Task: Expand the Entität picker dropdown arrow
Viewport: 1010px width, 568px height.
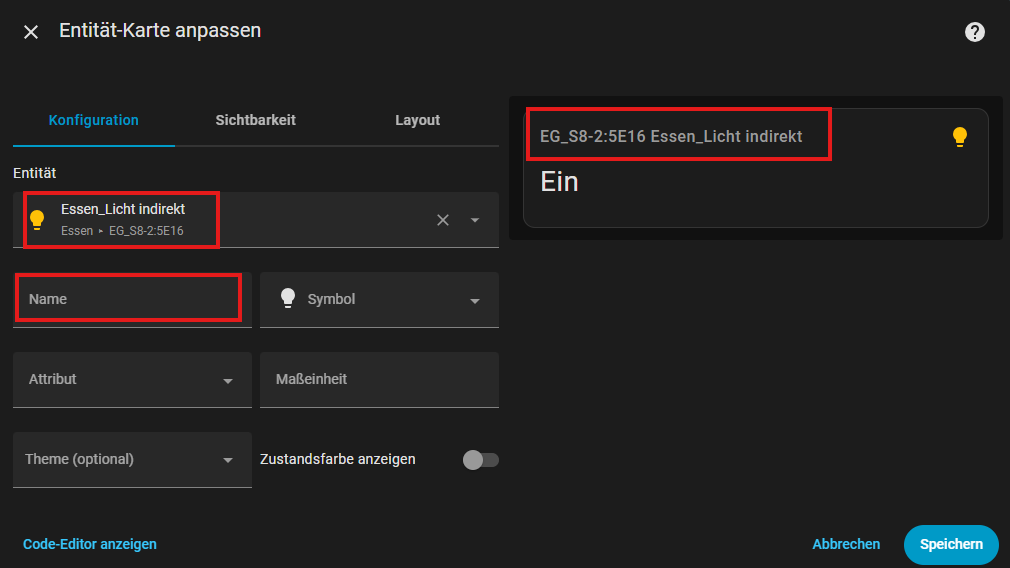Action: tap(475, 220)
